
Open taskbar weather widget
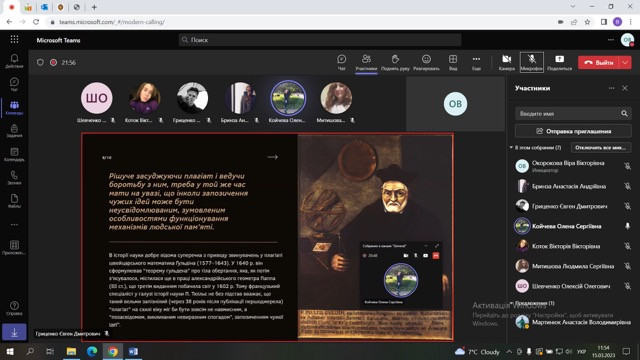pos(477,351)
